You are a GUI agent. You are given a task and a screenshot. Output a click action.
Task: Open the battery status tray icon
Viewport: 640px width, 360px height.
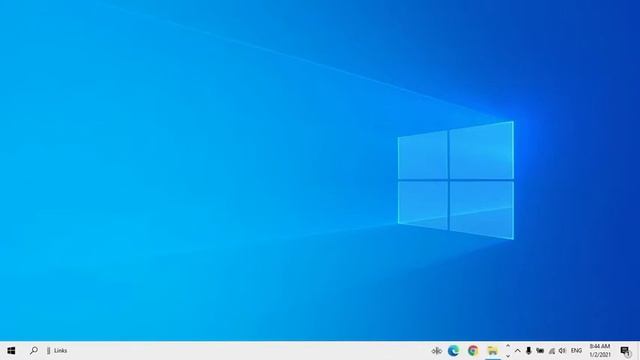pyautogui.click(x=540, y=351)
